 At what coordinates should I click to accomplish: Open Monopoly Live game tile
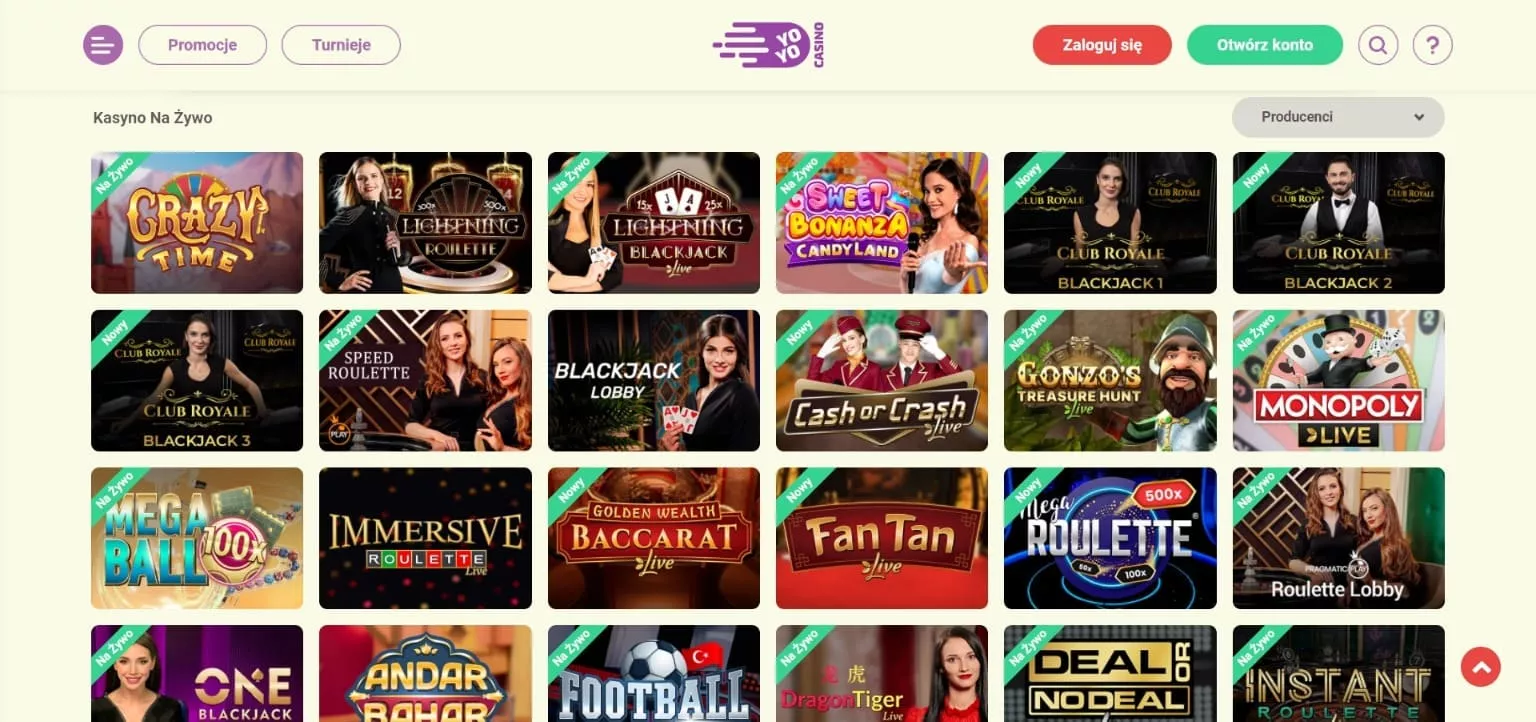1339,381
